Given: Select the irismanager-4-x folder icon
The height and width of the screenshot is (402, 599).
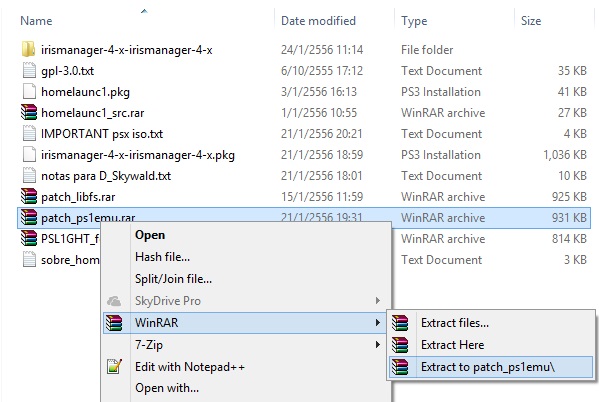Looking at the screenshot, I should 29,50.
